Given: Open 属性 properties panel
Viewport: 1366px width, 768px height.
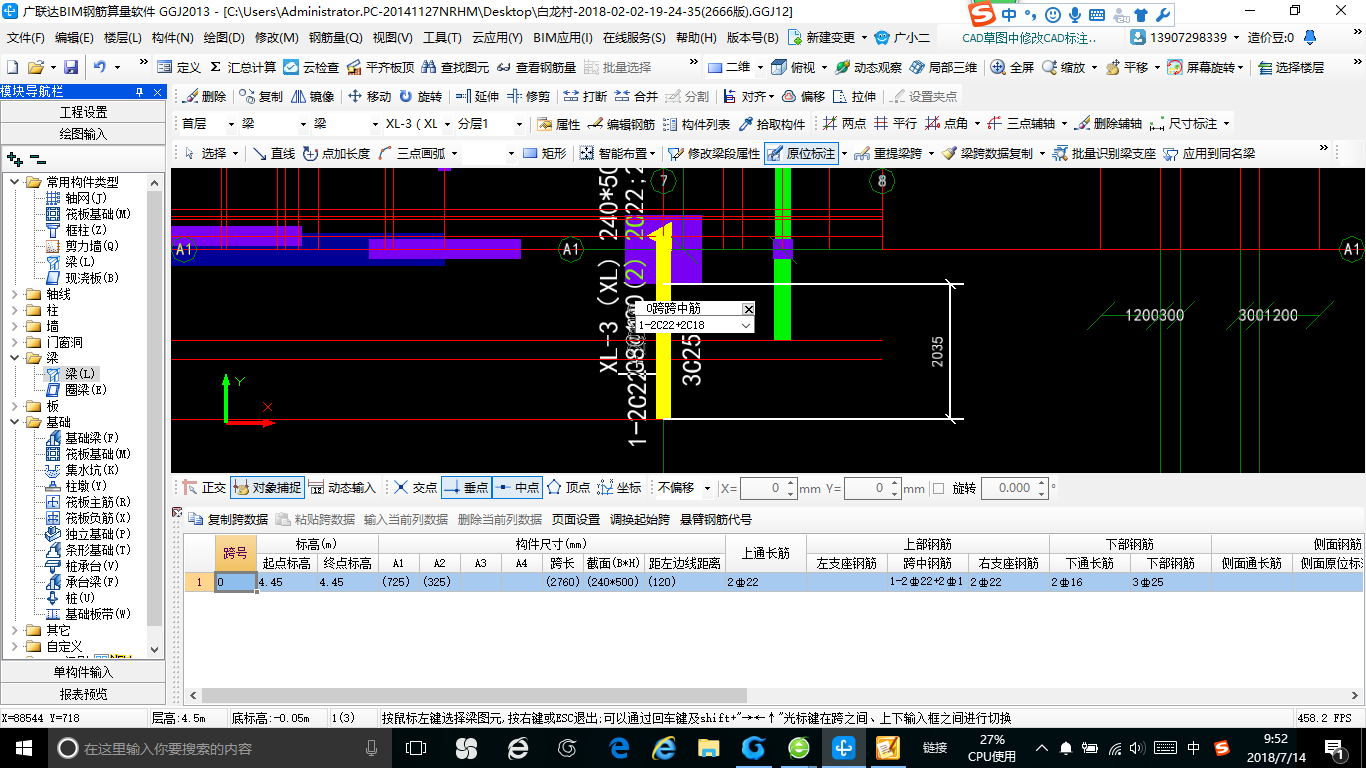Looking at the screenshot, I should click(x=559, y=124).
